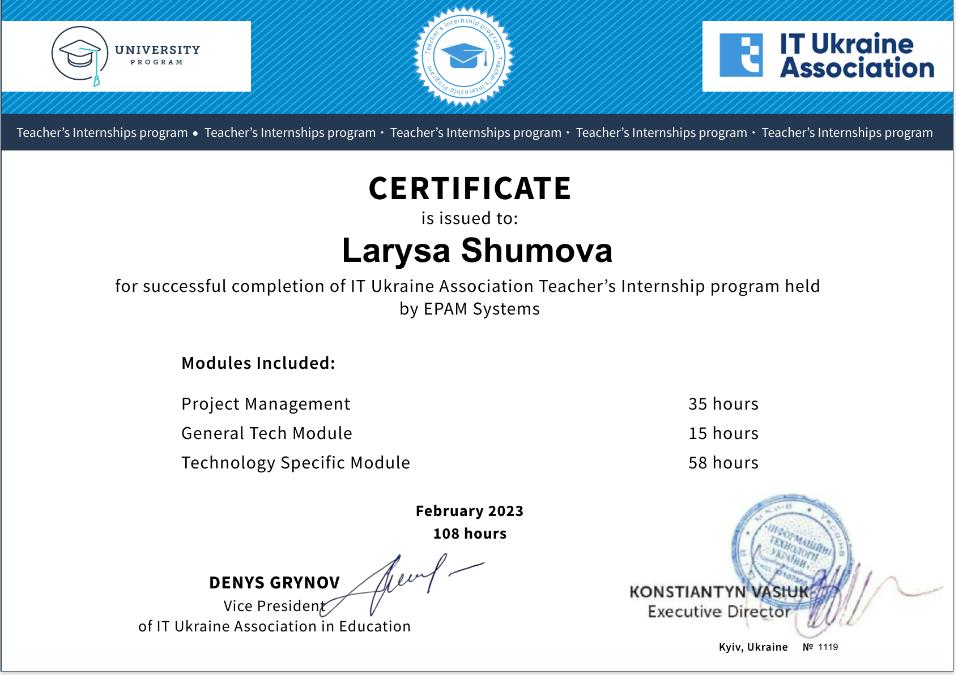Click the 58 hours value
Image resolution: width=956 pixels, height=675 pixels.
(x=723, y=462)
